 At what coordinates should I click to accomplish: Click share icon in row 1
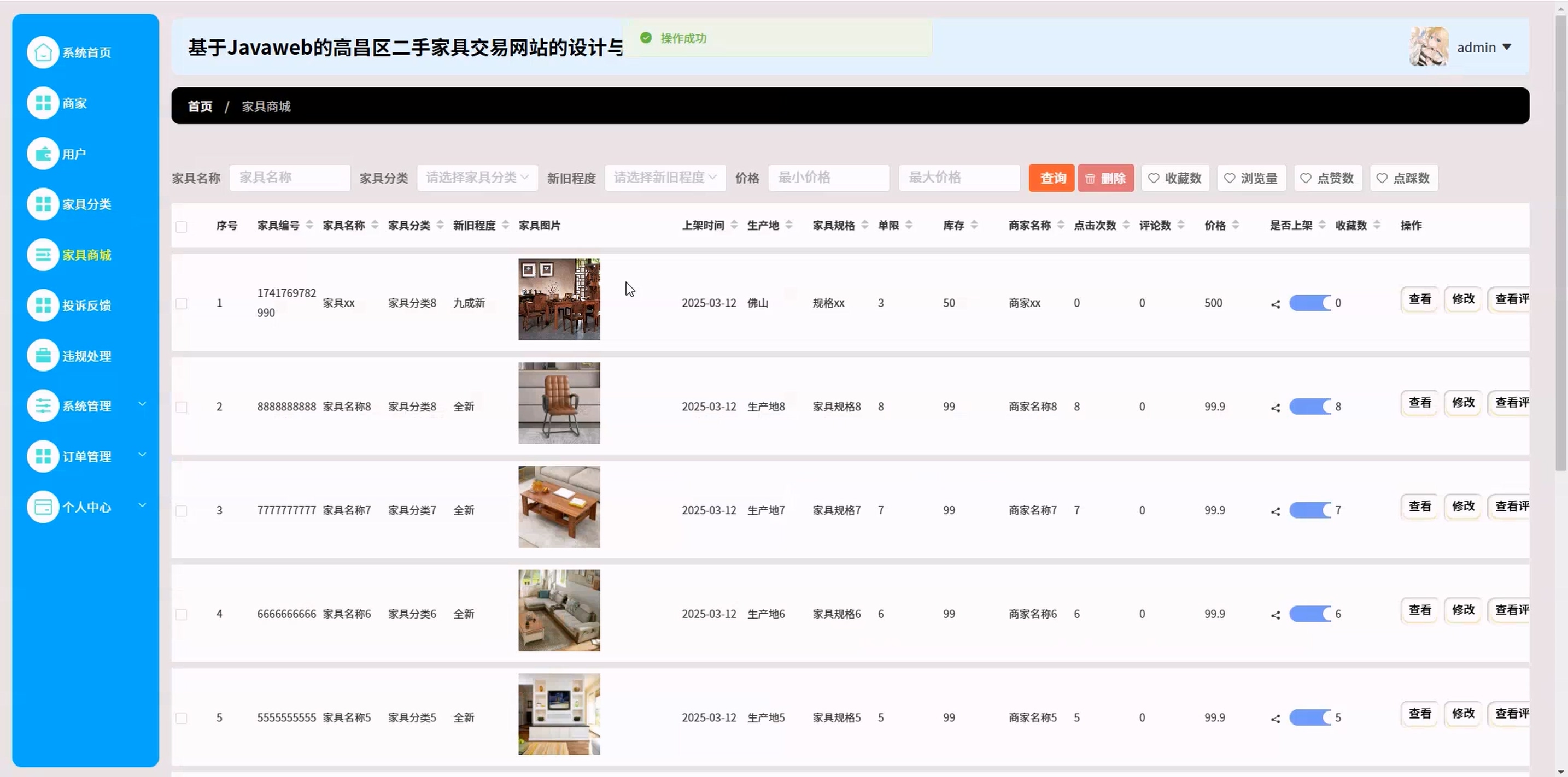(x=1275, y=304)
